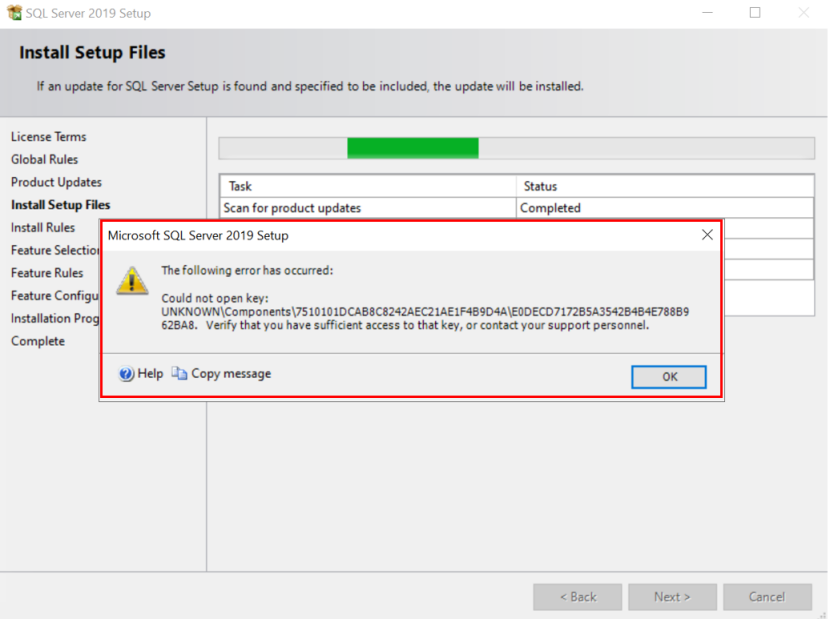The image size is (830, 620).
Task: Click the 'Install Setup Files' page heading
Action: click(x=92, y=53)
